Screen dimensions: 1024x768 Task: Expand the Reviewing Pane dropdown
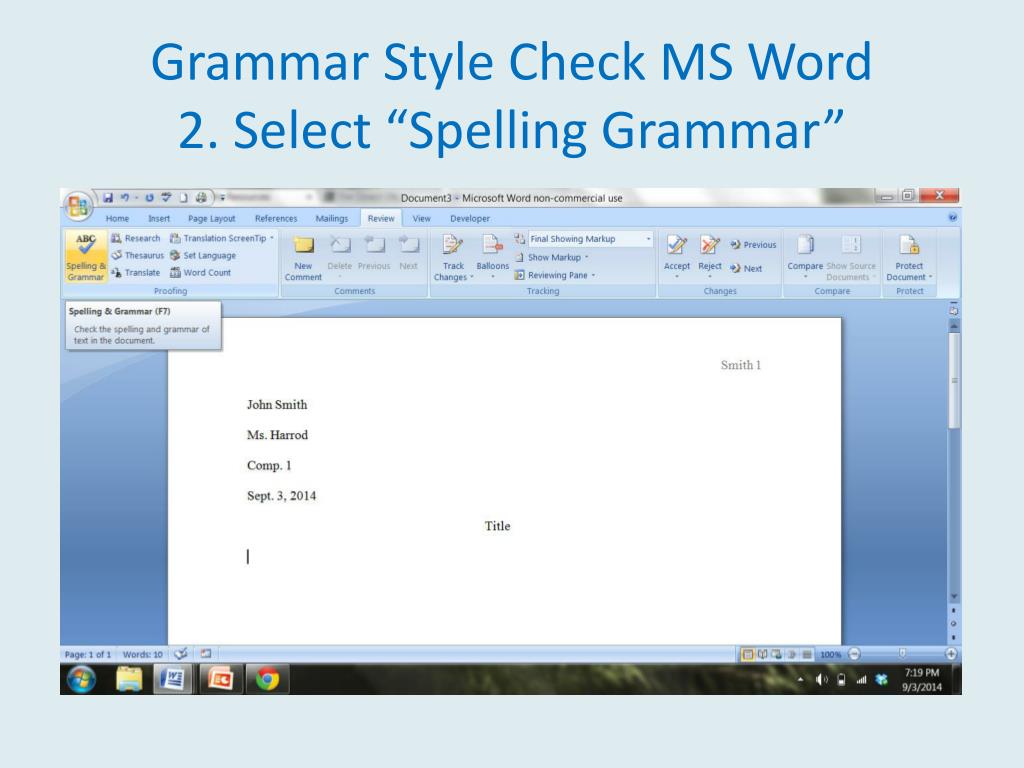[555, 275]
